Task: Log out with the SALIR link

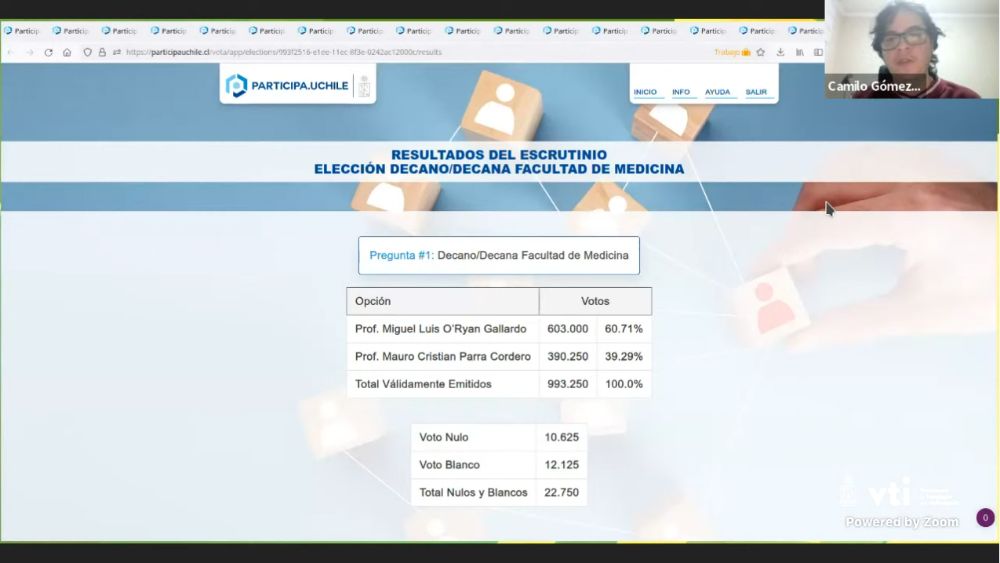Action: pos(756,92)
